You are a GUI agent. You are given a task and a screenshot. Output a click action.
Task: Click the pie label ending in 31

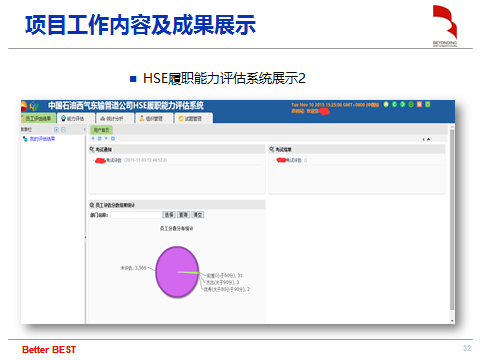tap(225, 276)
